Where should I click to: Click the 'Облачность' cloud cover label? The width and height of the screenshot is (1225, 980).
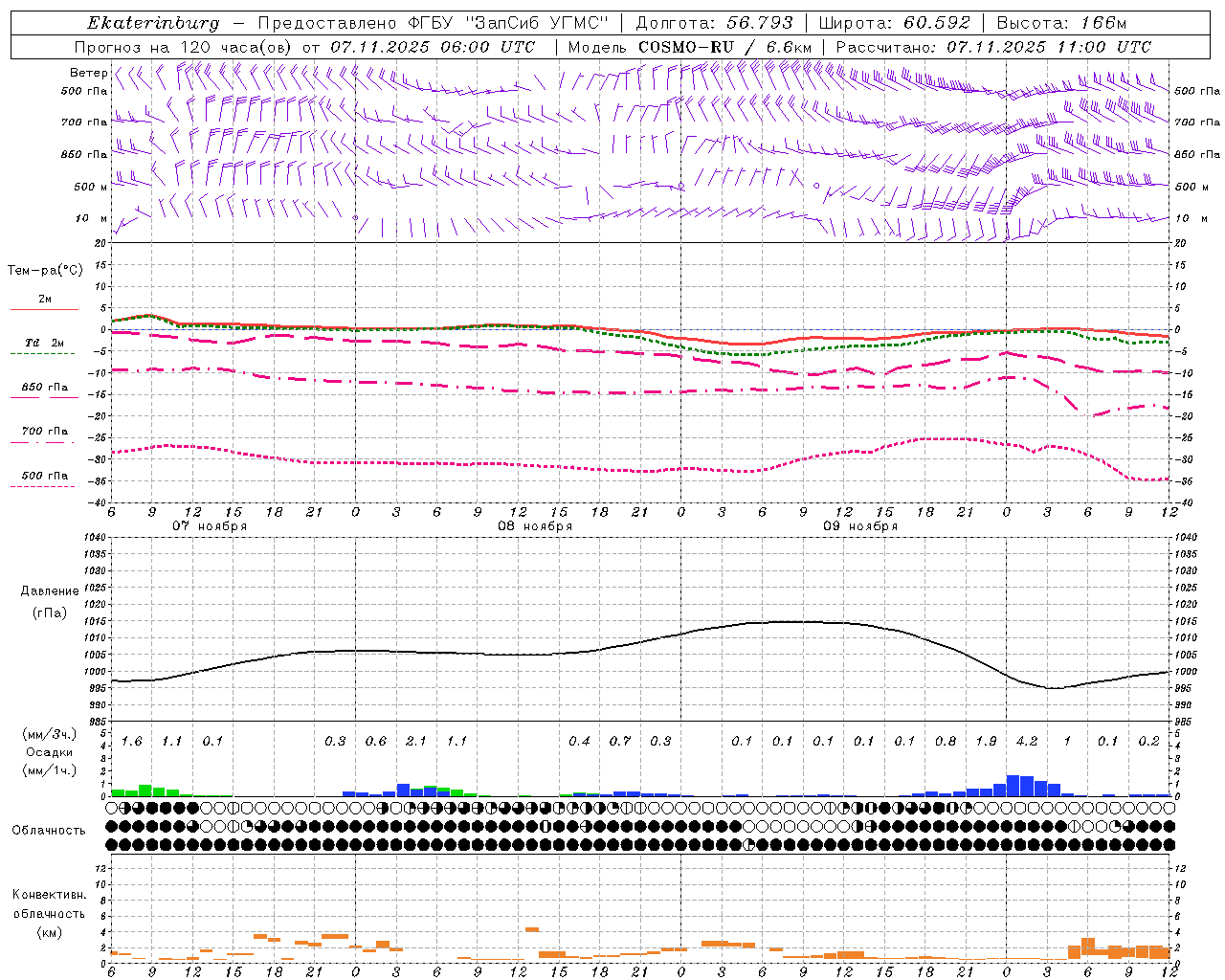[x=49, y=831]
